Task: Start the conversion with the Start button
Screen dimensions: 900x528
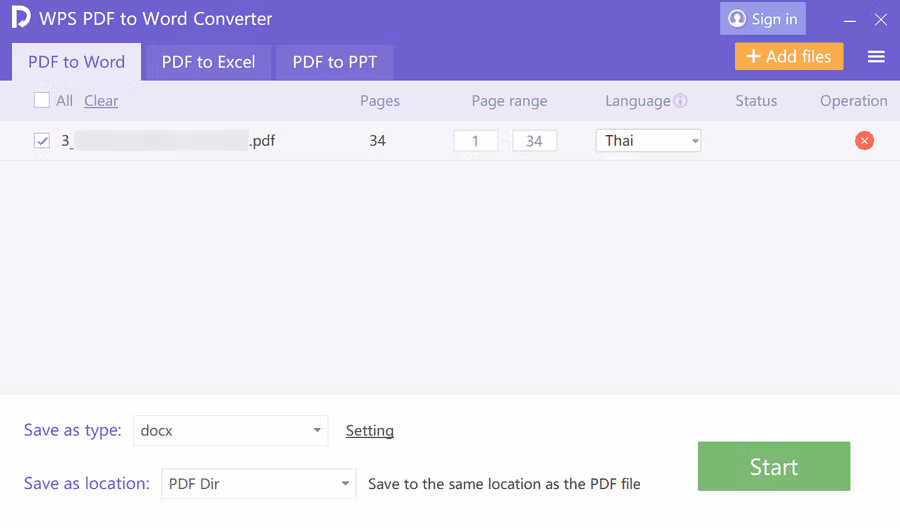Action: 774,466
